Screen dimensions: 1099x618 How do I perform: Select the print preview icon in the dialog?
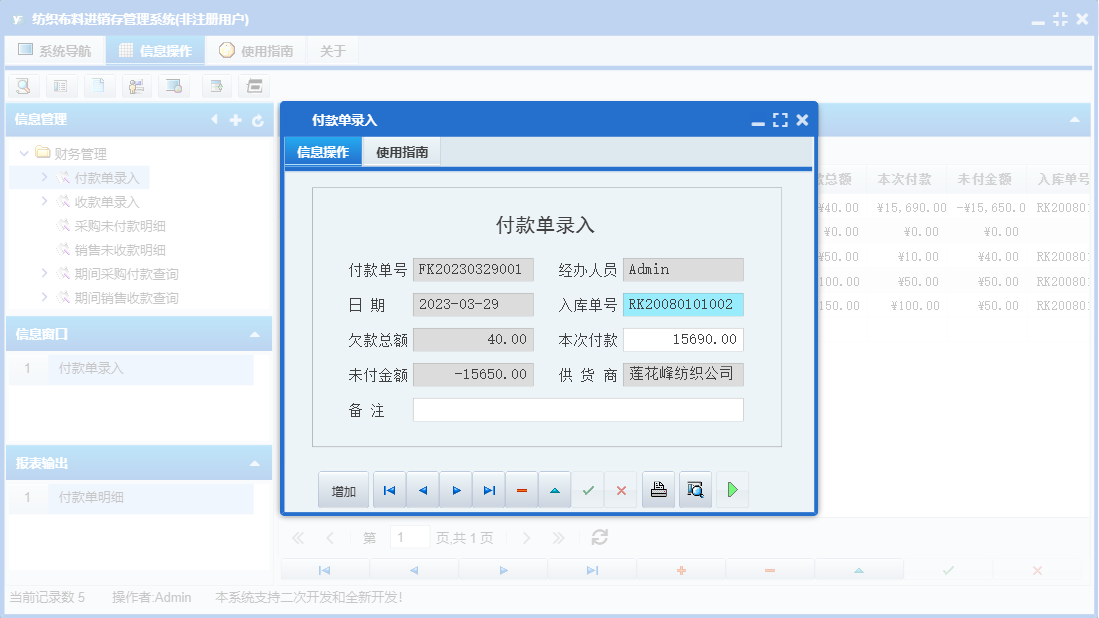pos(695,489)
